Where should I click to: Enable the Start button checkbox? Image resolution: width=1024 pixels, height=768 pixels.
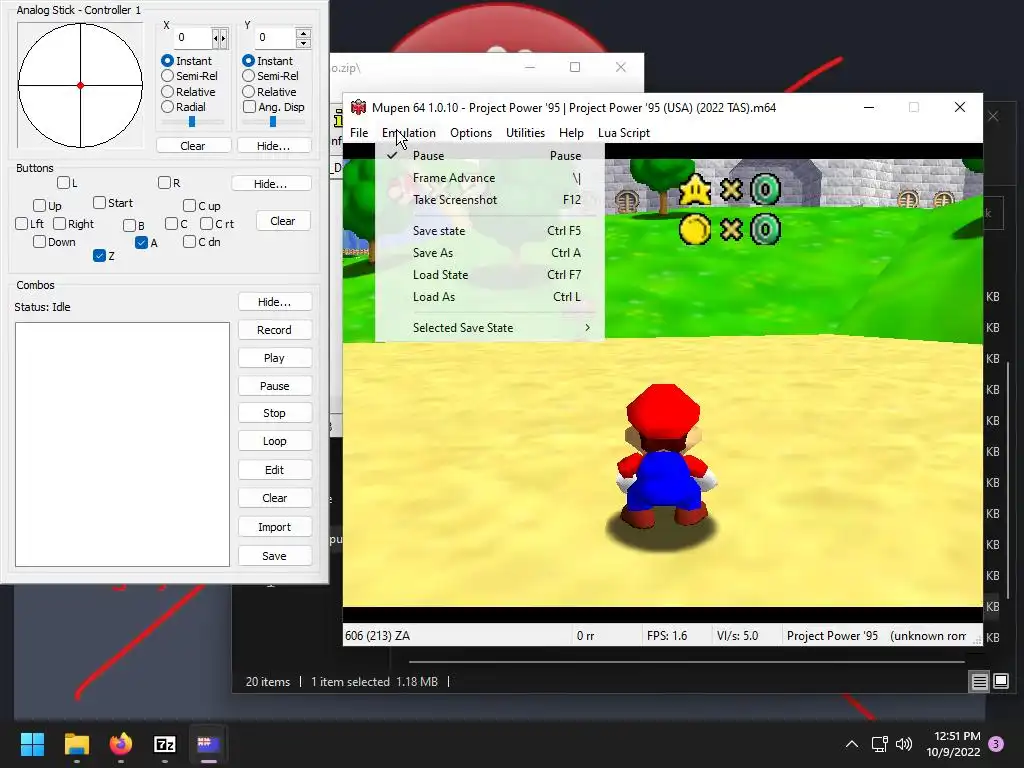[x=99, y=202]
